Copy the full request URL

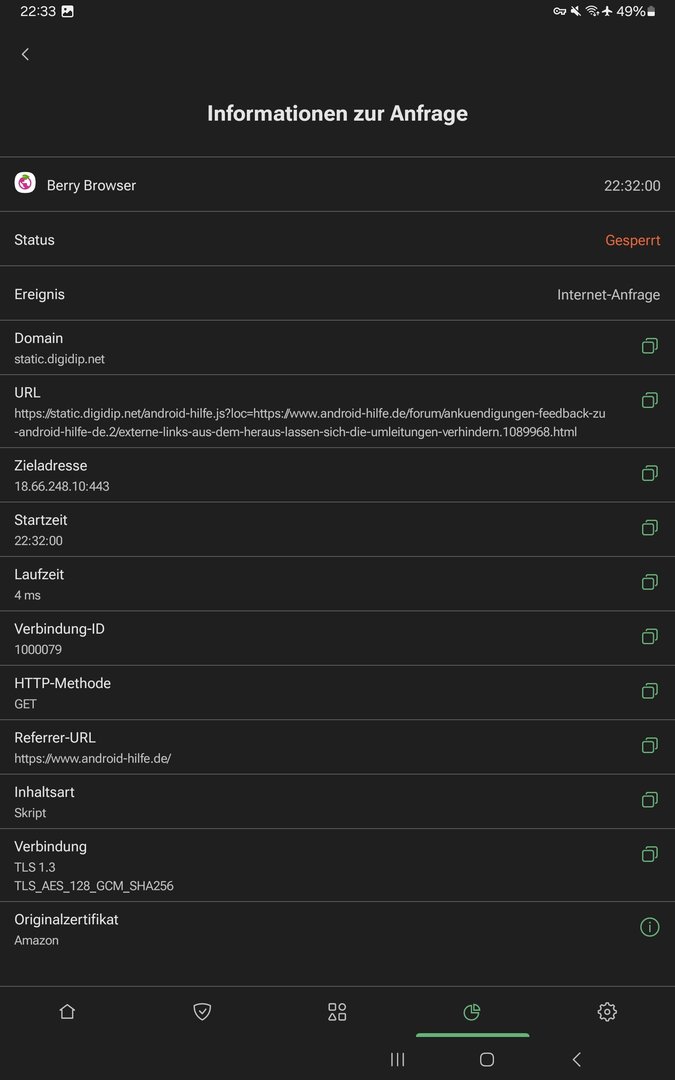pos(649,400)
